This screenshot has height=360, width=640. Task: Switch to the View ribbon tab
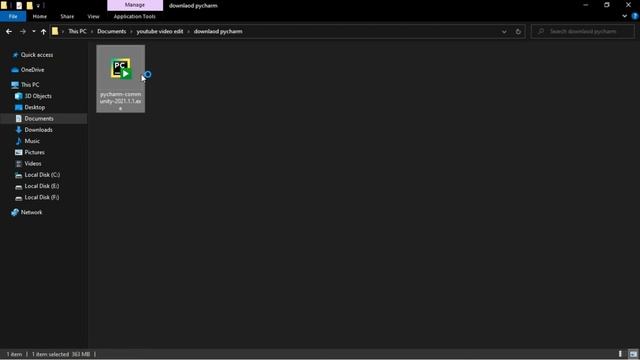pyautogui.click(x=93, y=16)
